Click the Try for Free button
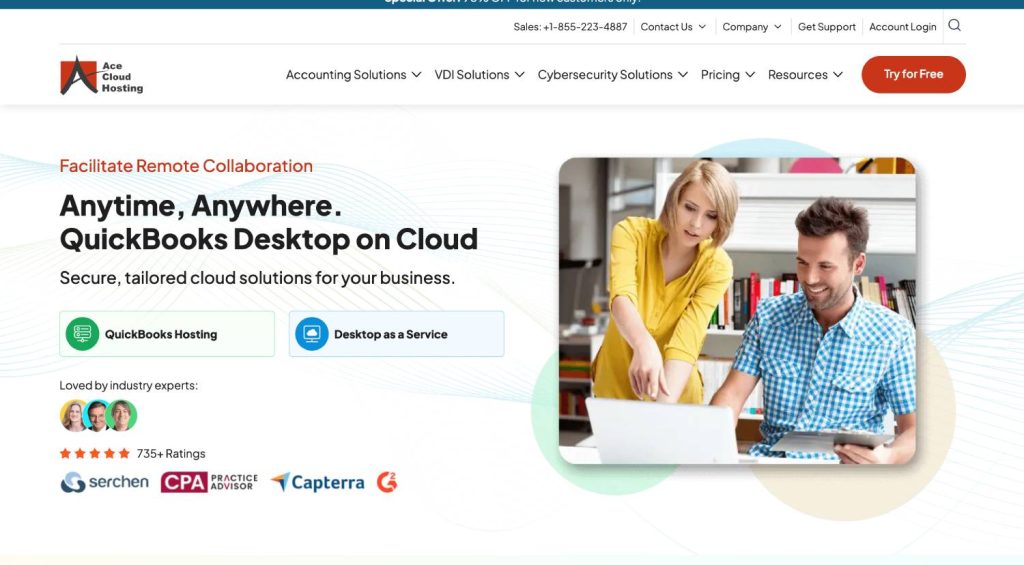The height and width of the screenshot is (565, 1024). point(913,74)
